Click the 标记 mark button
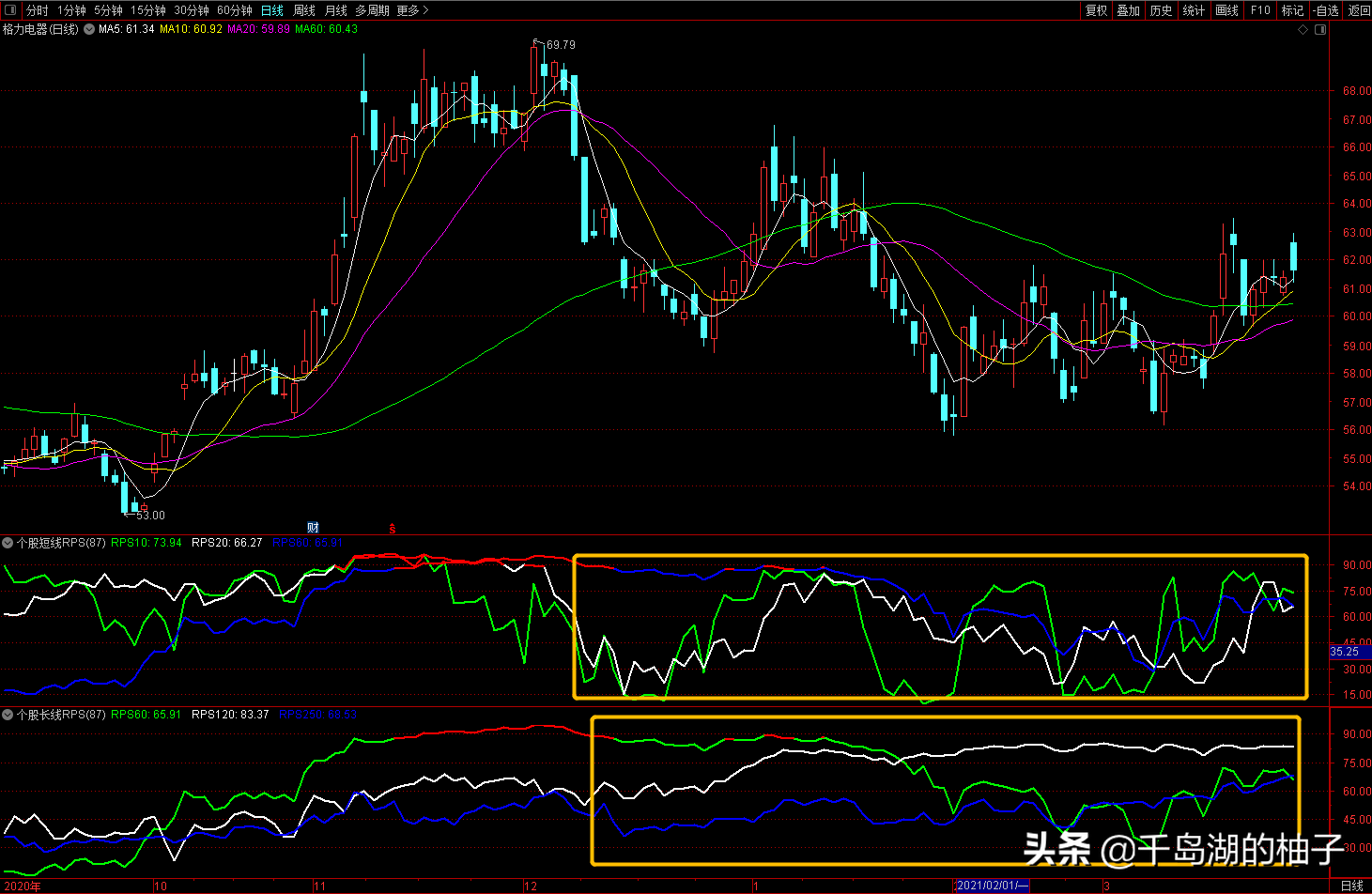The height and width of the screenshot is (894, 1372). point(1293,10)
